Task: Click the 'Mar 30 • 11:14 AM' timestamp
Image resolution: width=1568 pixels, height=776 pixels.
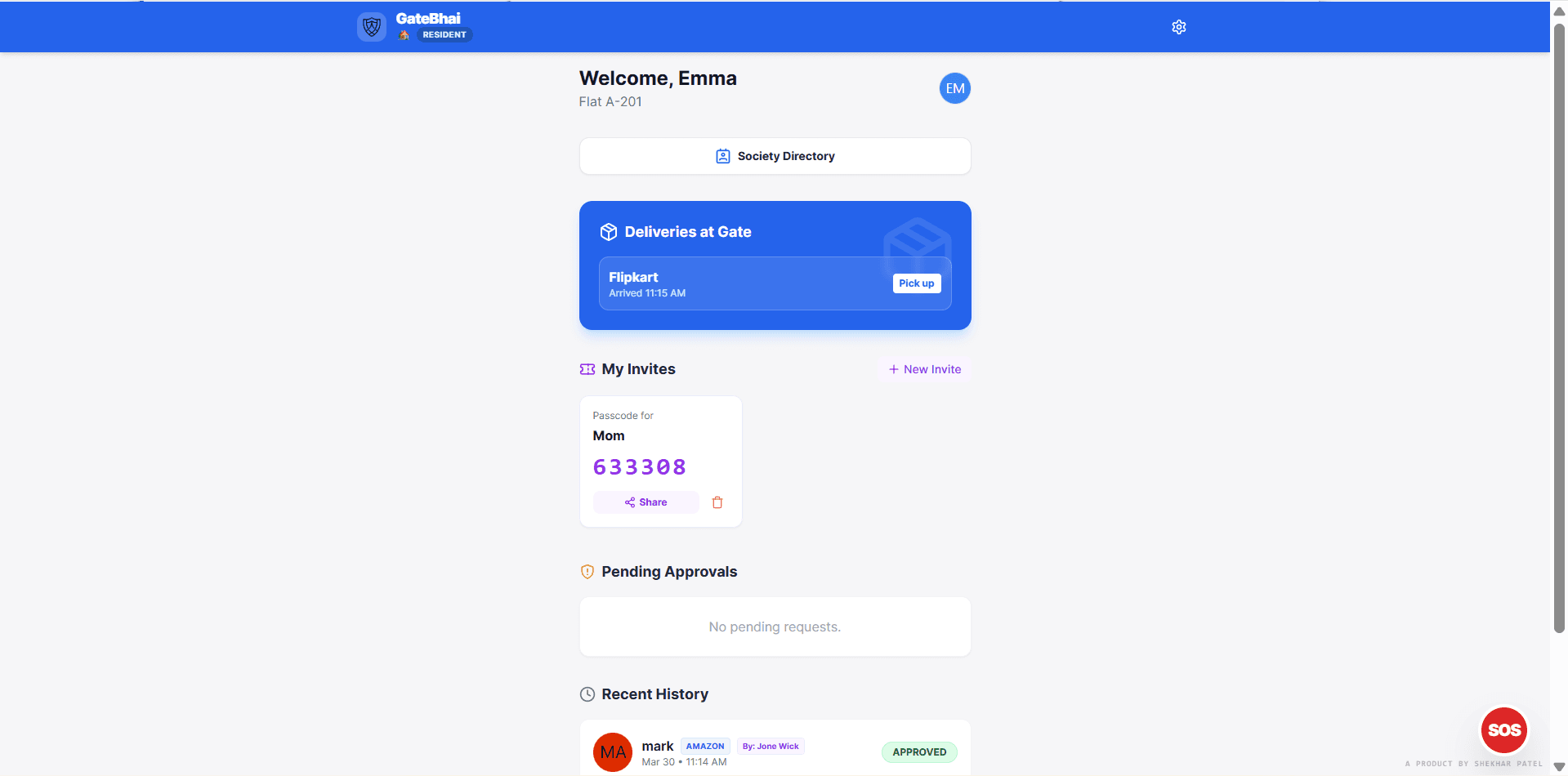Action: (x=684, y=762)
